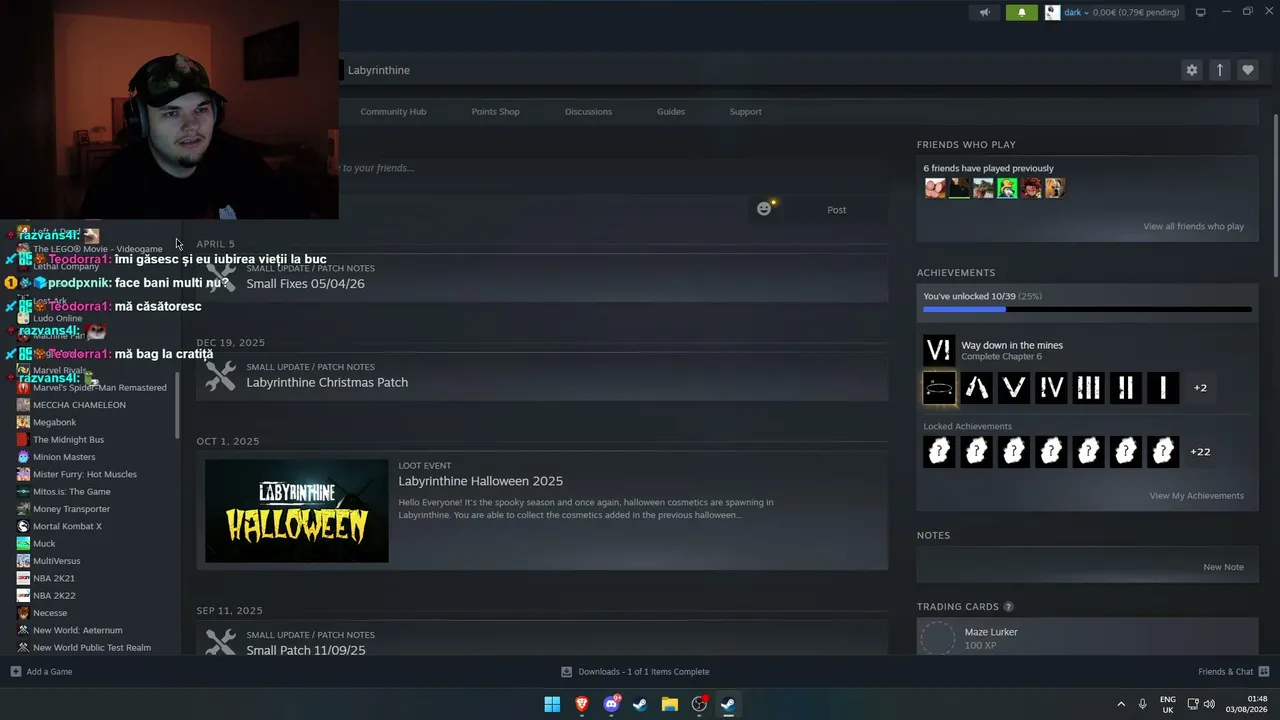Image resolution: width=1280 pixels, height=720 pixels.
Task: Select New World: Aeternum
Action: (x=78, y=630)
